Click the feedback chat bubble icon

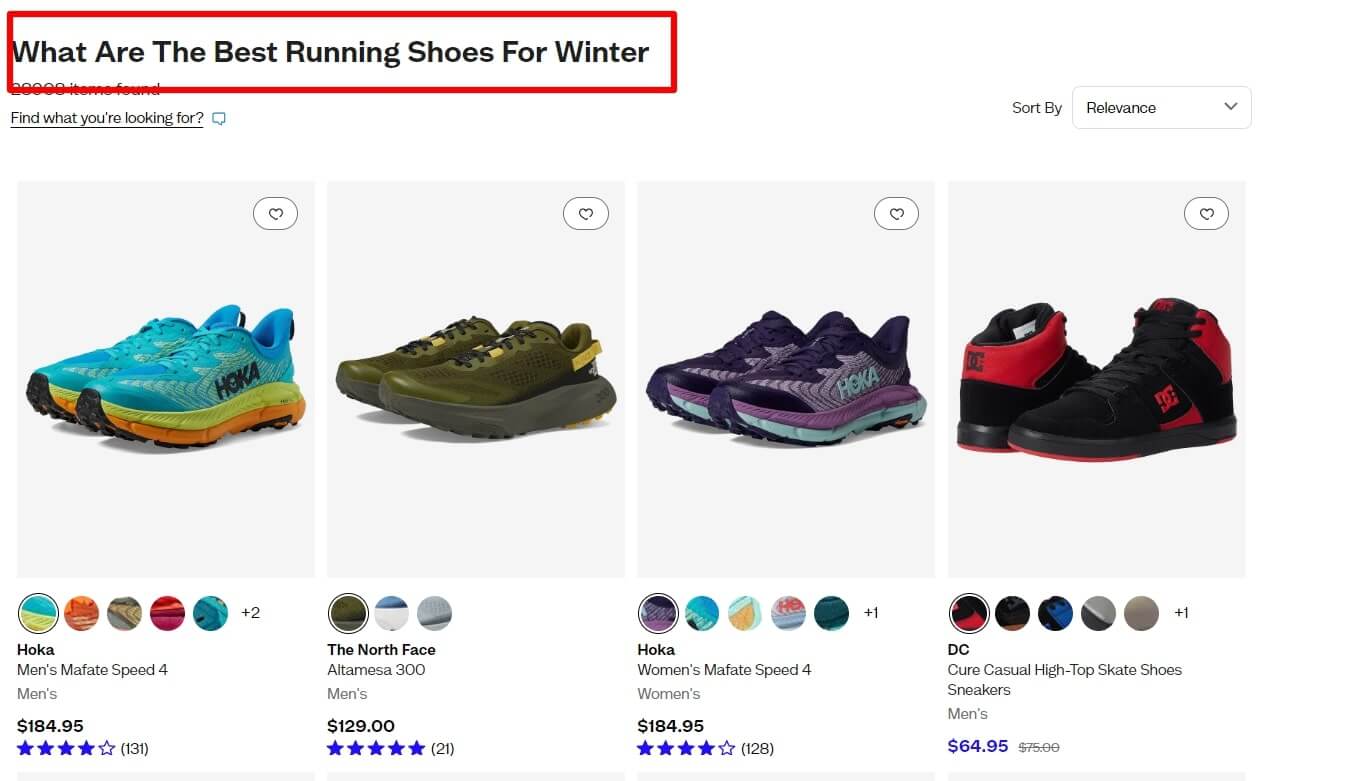pos(219,119)
